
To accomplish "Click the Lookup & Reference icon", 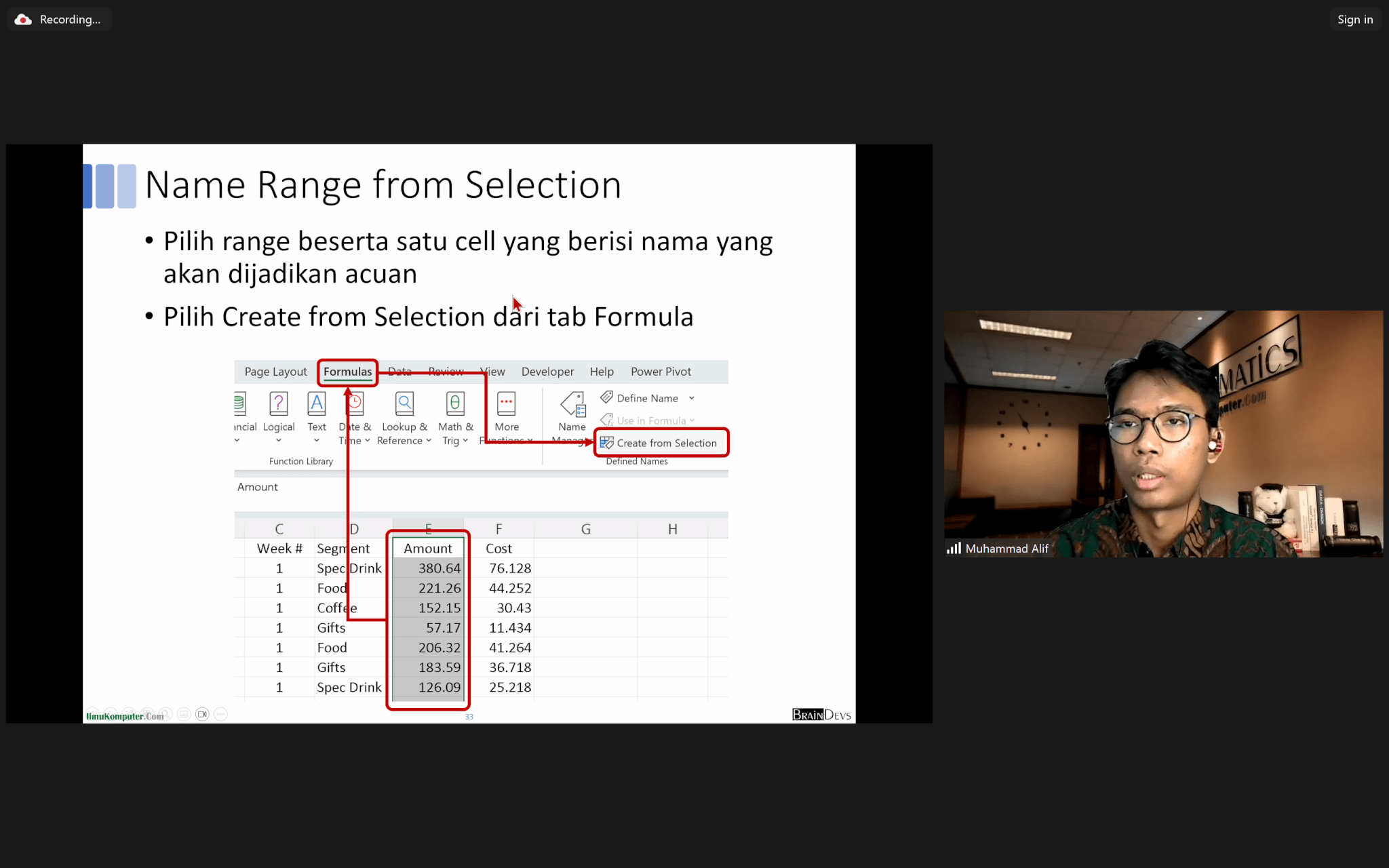I will pyautogui.click(x=404, y=403).
